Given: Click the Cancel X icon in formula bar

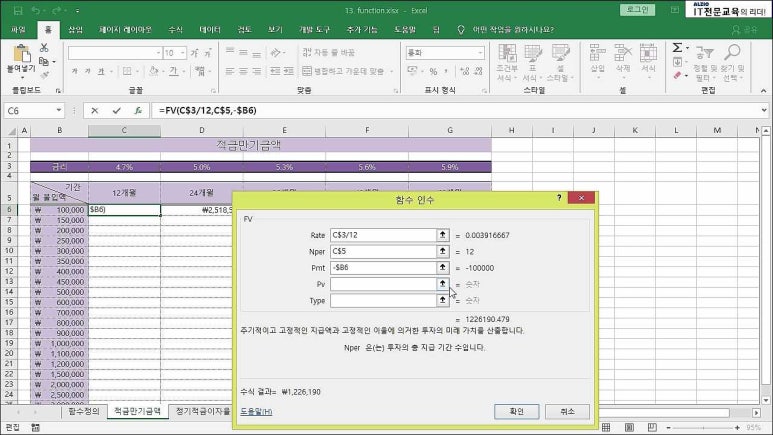Looking at the screenshot, I should coord(95,110).
